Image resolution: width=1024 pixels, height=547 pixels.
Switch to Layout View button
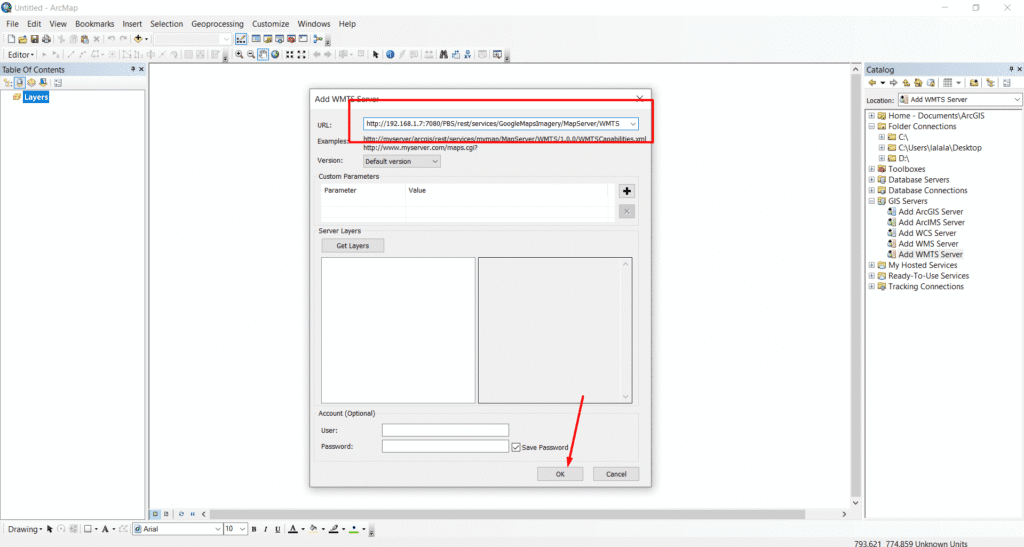[x=167, y=514]
